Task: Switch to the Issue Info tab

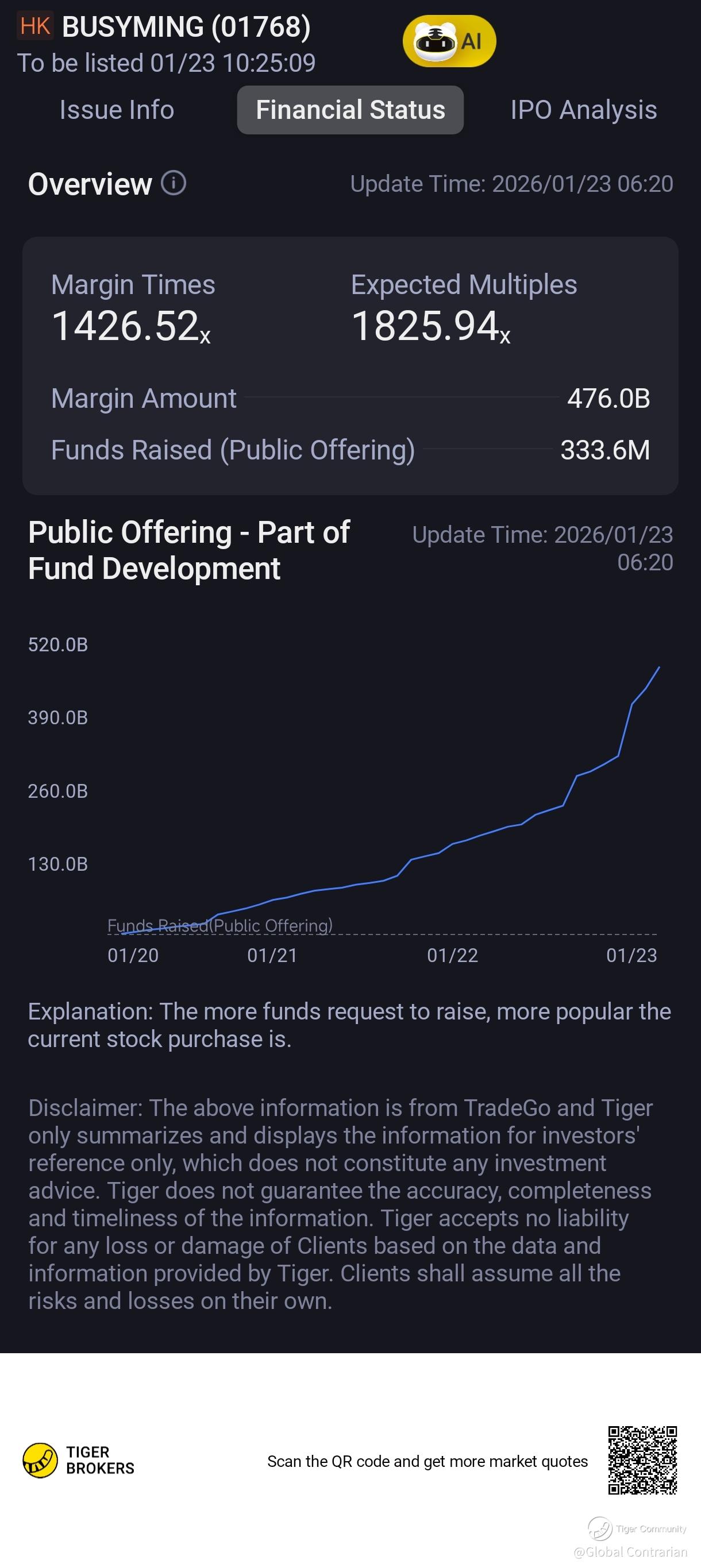Action: tap(117, 110)
